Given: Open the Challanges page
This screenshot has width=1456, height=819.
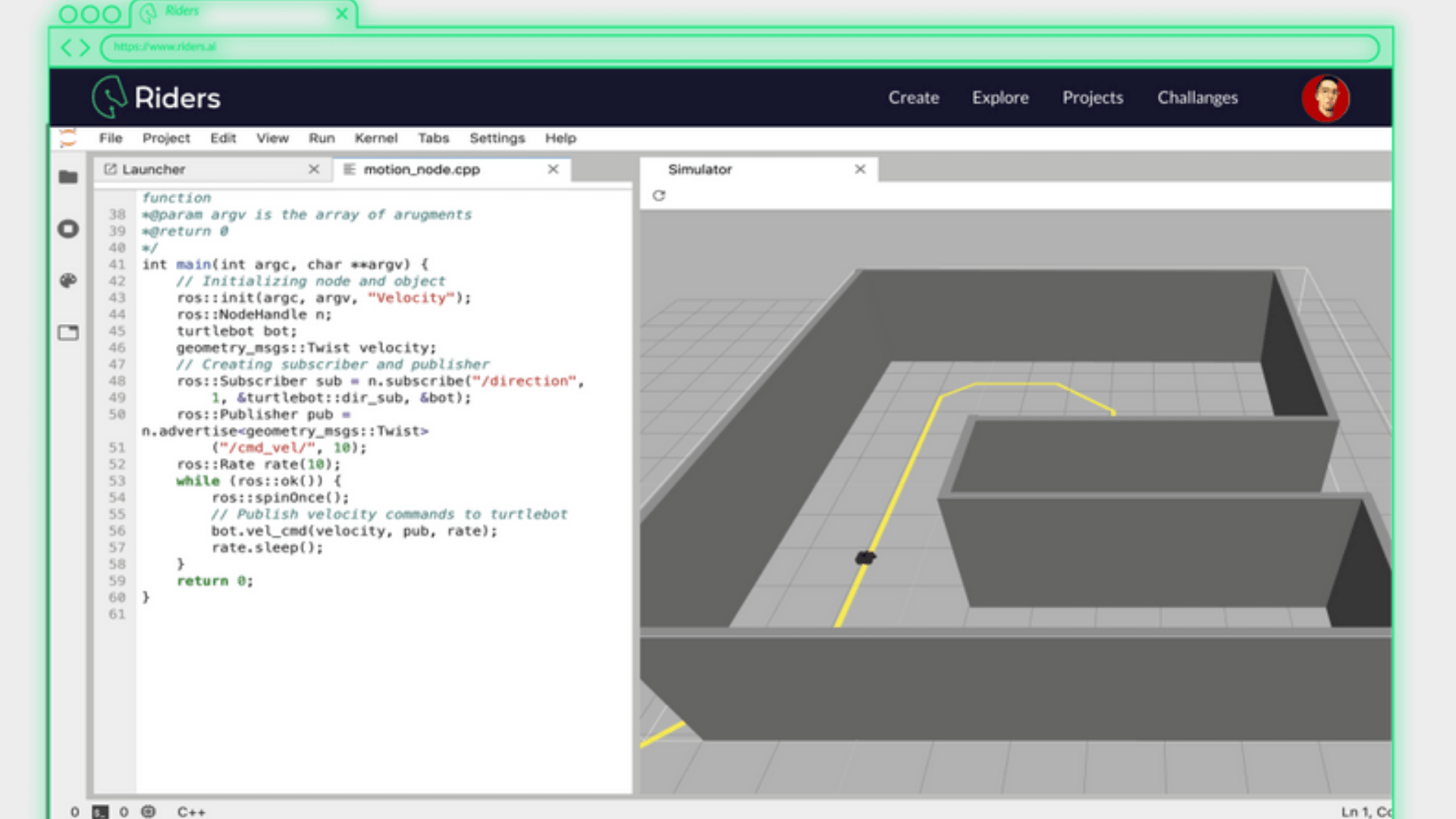Looking at the screenshot, I should pos(1197,97).
